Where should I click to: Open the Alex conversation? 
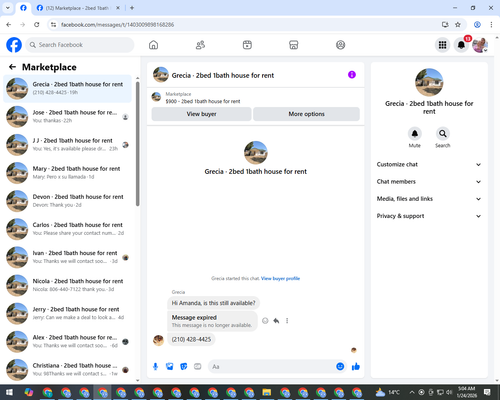[67, 341]
